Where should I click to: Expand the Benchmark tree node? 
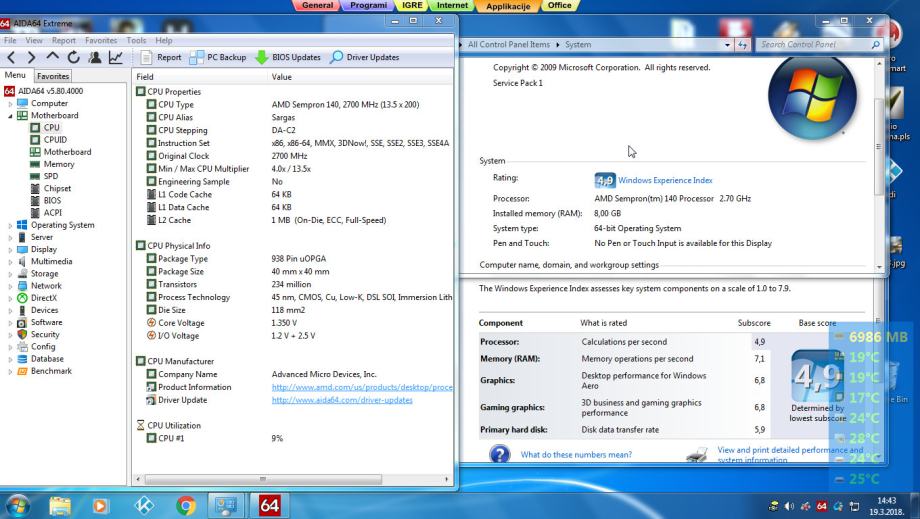[11, 371]
